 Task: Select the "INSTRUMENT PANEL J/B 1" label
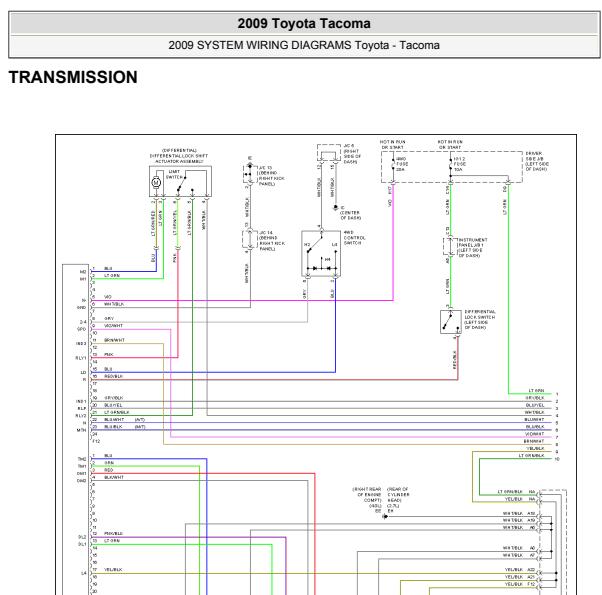tap(473, 242)
